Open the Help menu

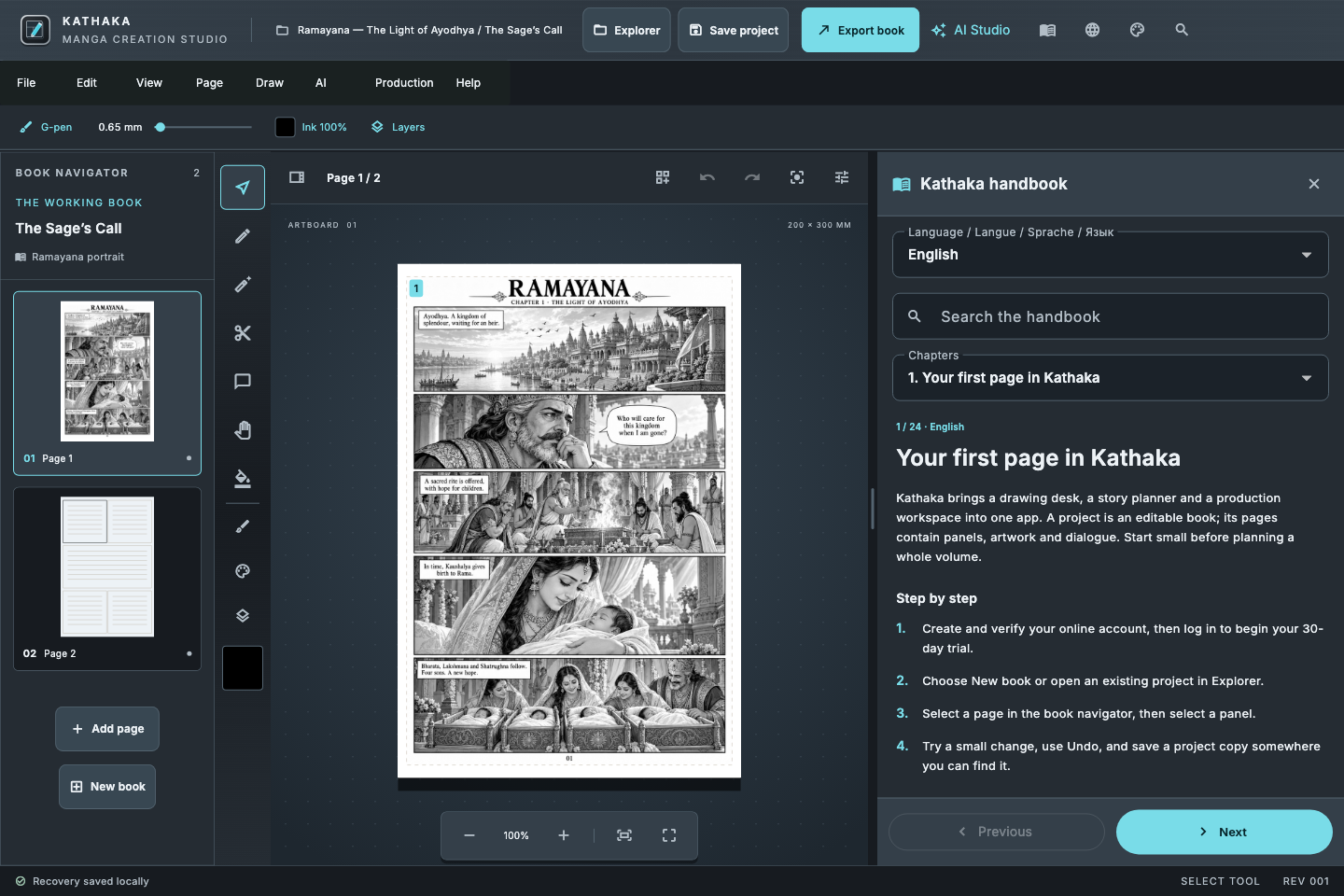pos(469,83)
